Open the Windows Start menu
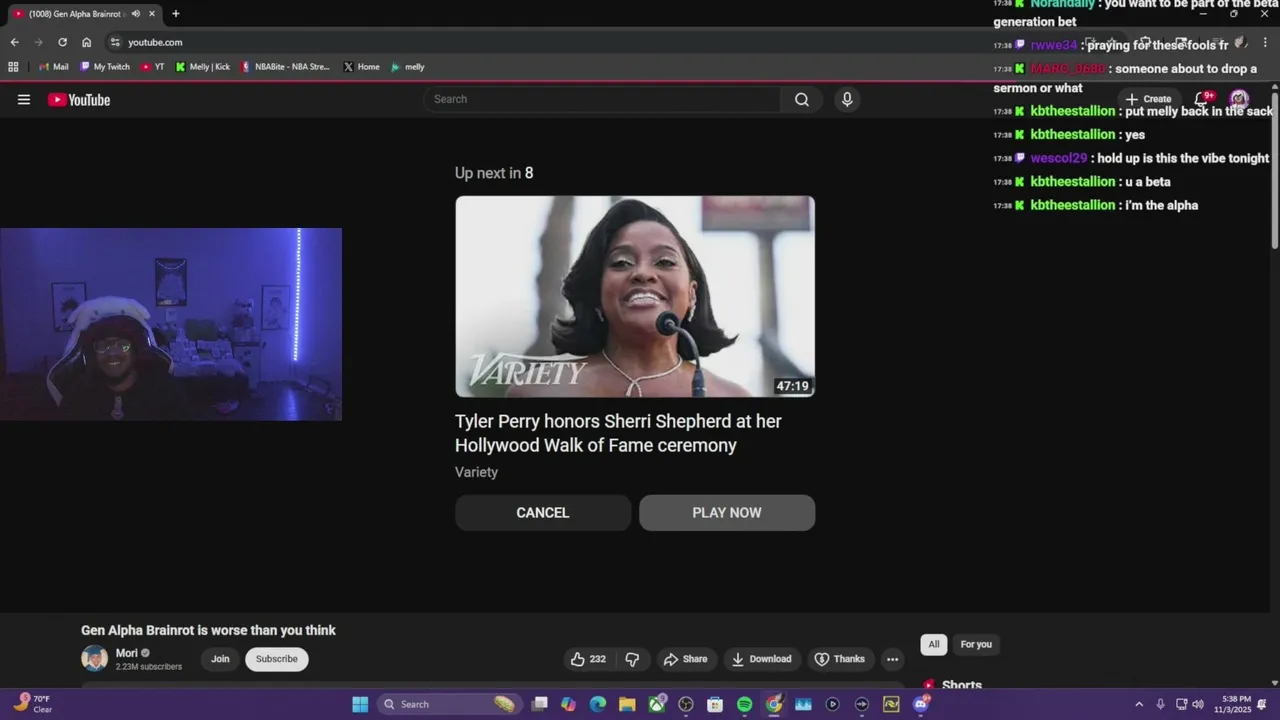 tap(360, 704)
